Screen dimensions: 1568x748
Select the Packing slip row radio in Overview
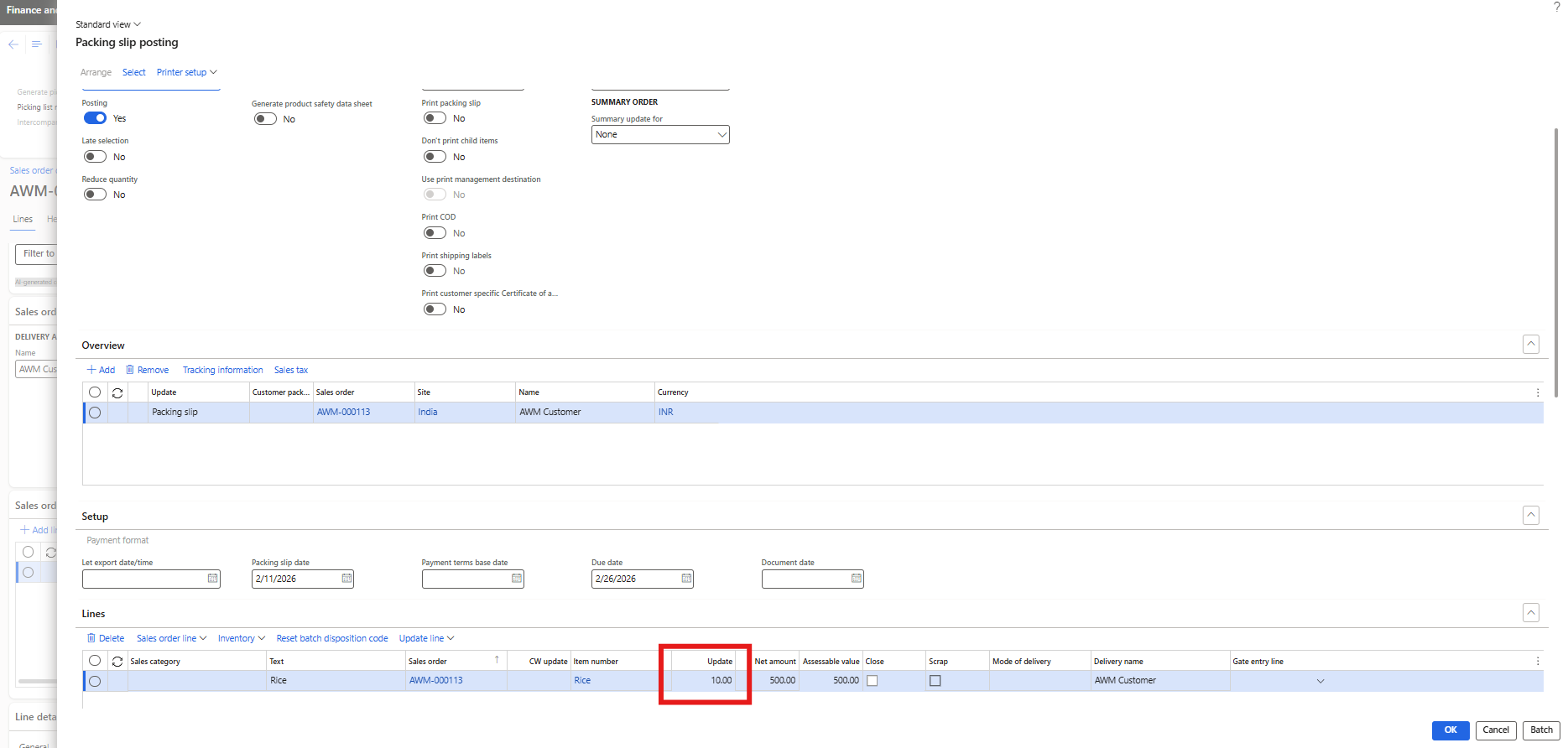pos(95,413)
